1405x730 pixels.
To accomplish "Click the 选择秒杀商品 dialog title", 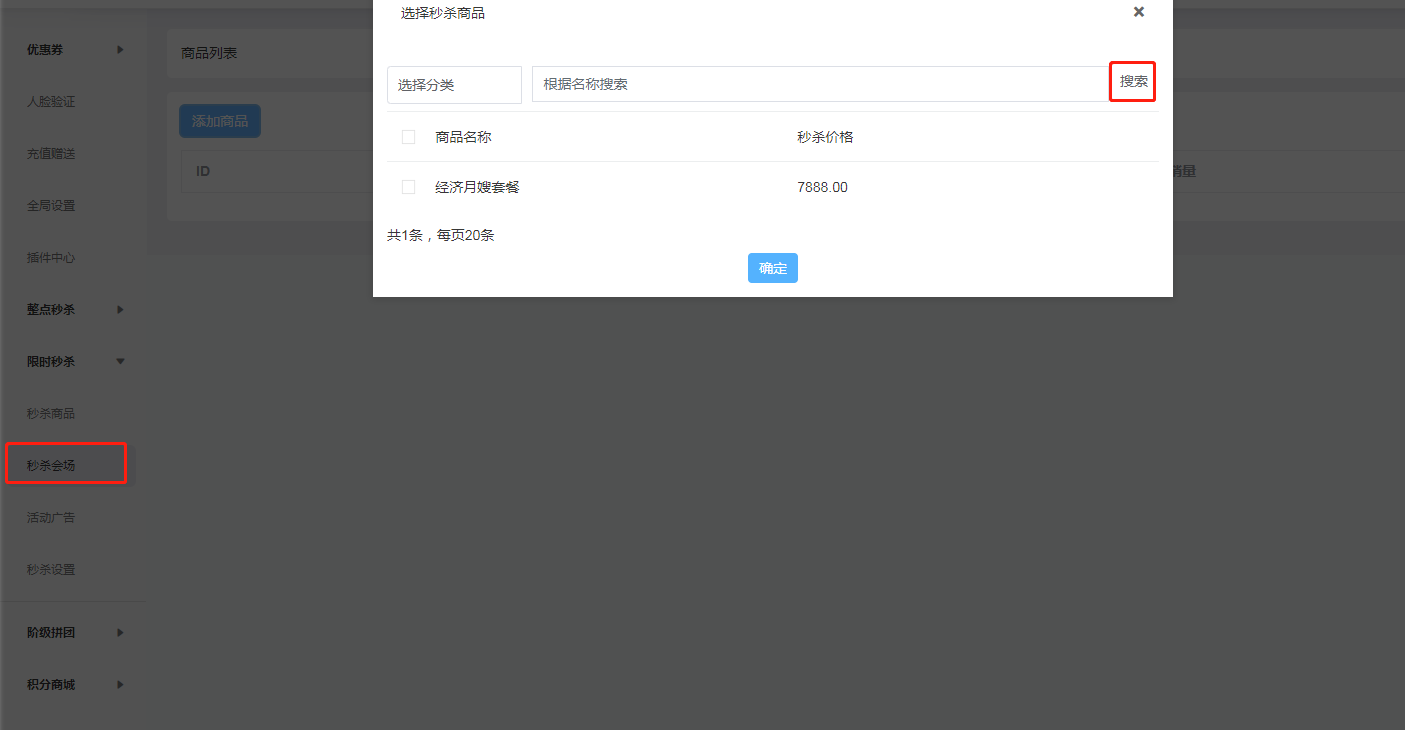I will pos(443,13).
